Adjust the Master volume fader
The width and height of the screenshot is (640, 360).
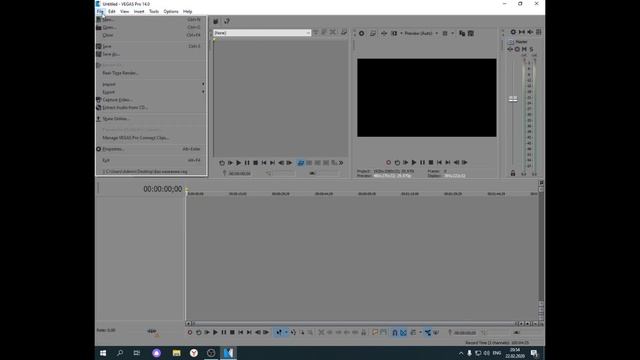coord(513,99)
